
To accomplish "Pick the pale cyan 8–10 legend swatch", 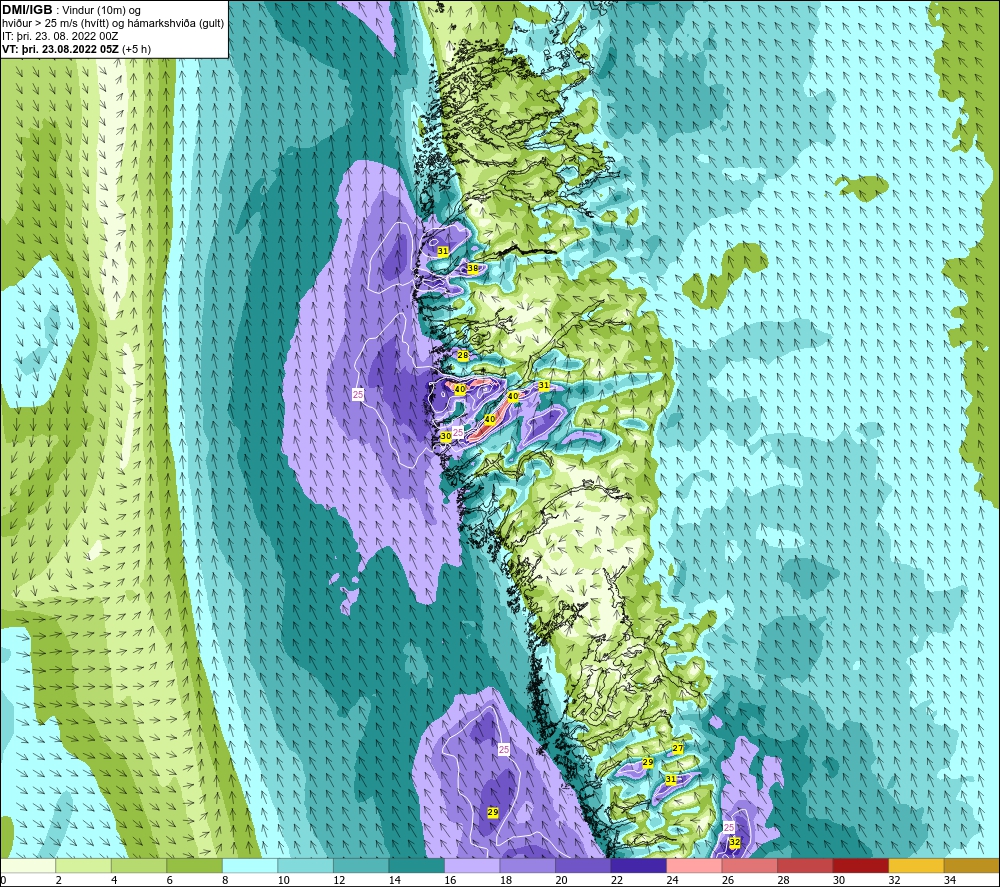I will [x=250, y=865].
